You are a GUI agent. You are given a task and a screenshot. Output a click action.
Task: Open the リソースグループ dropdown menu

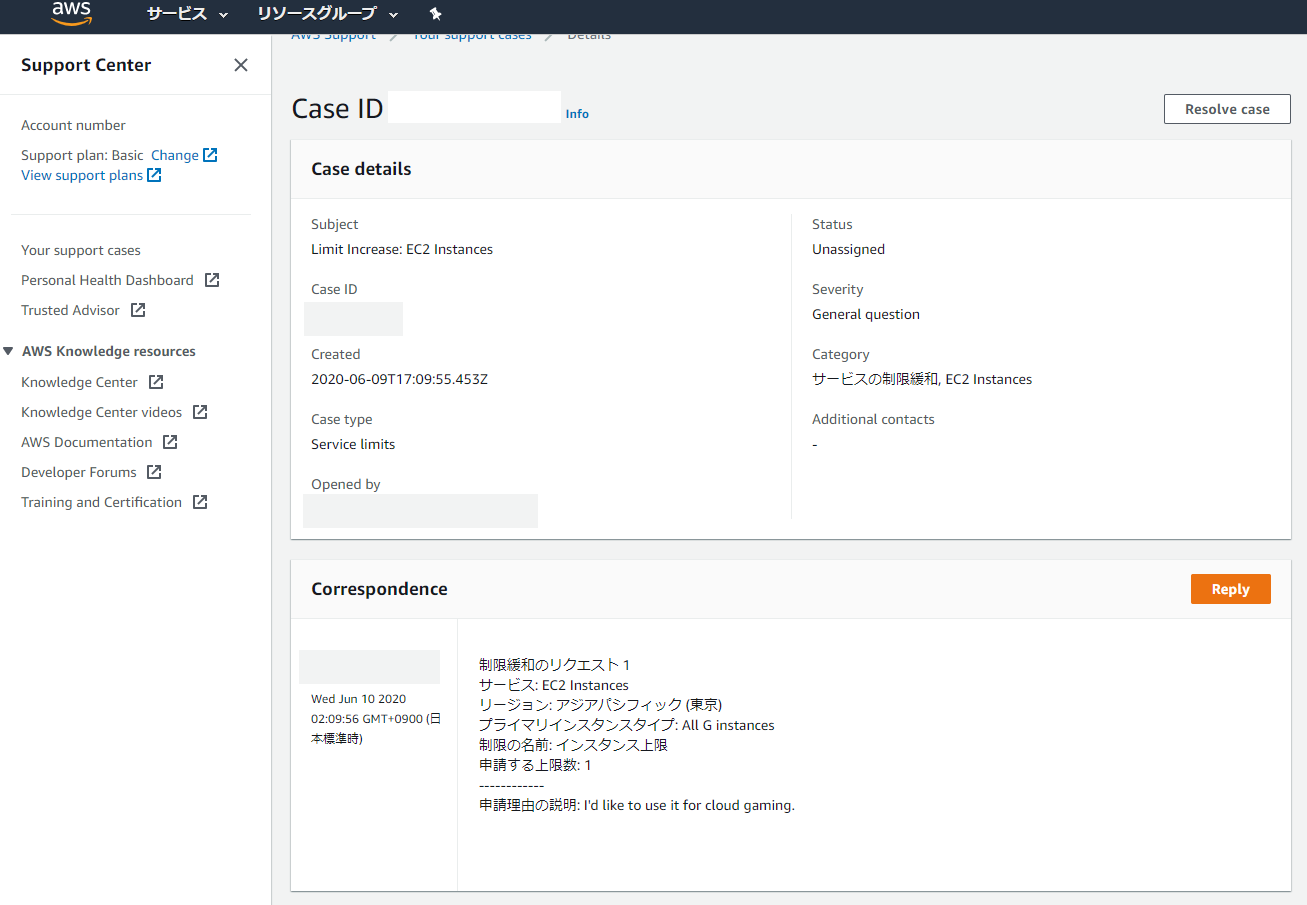pyautogui.click(x=327, y=14)
